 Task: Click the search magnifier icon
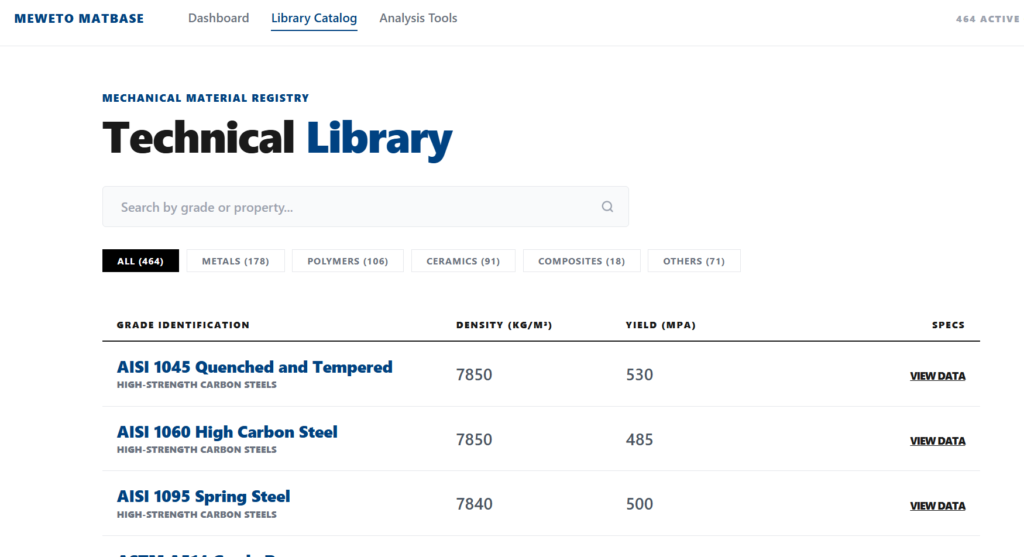pyautogui.click(x=607, y=207)
